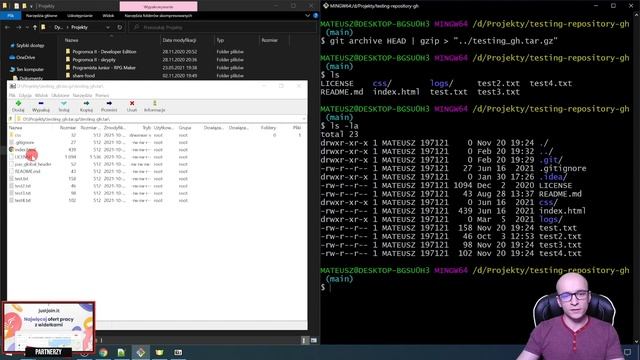Open the green document app on the taskbar
Image resolution: width=640 pixels, height=360 pixels.
click(x=121, y=352)
